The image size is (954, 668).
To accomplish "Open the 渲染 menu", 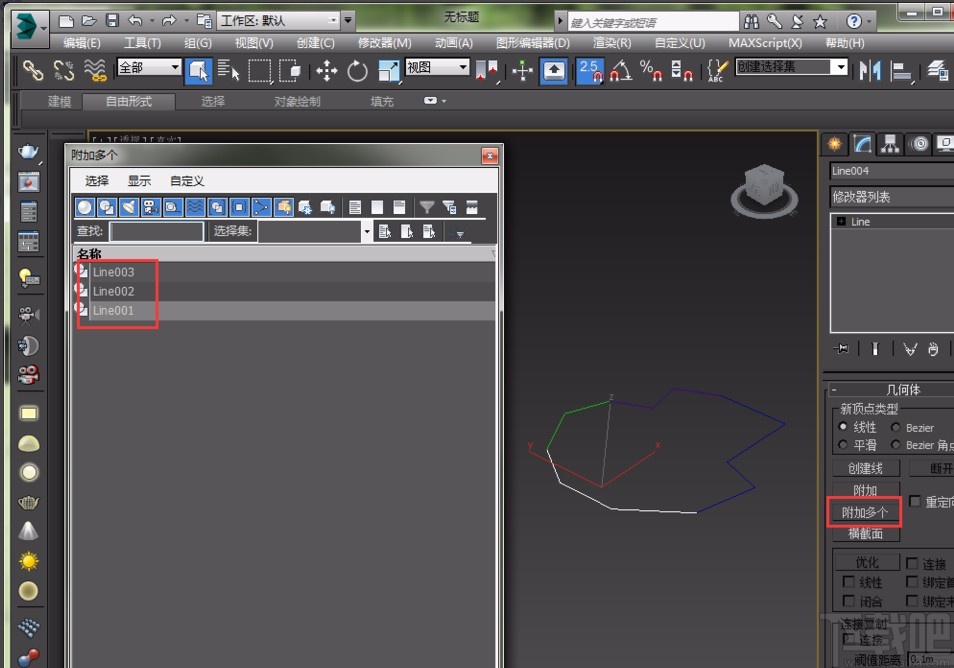I will pyautogui.click(x=610, y=43).
